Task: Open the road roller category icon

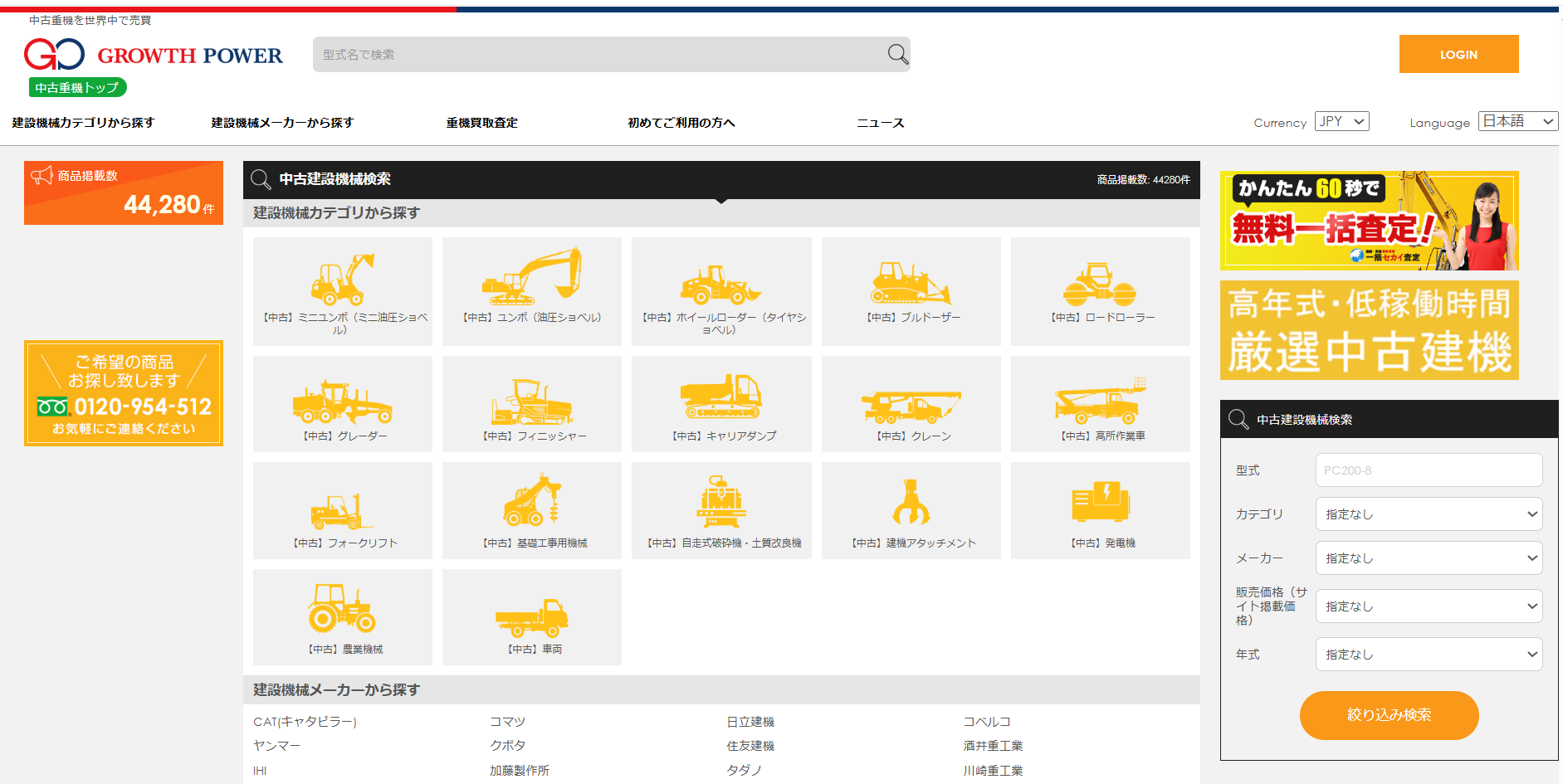Action: click(x=1100, y=284)
